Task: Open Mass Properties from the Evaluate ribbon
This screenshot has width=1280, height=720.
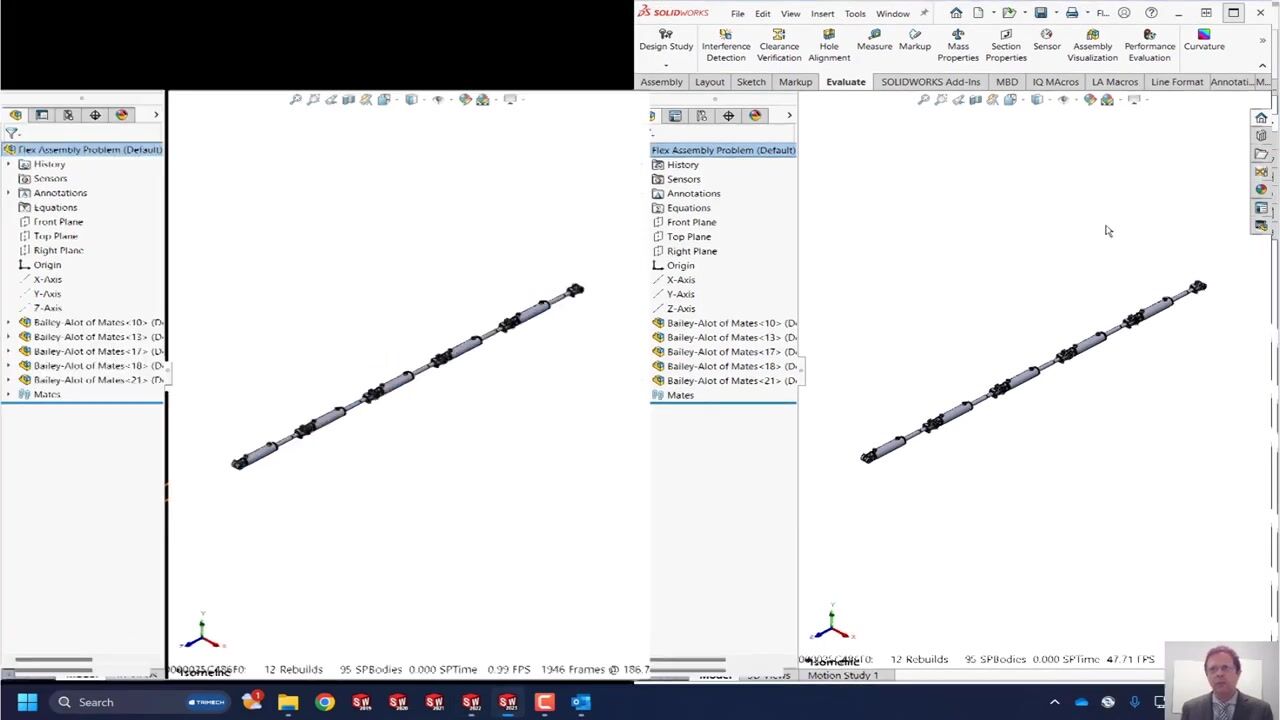Action: 957,45
